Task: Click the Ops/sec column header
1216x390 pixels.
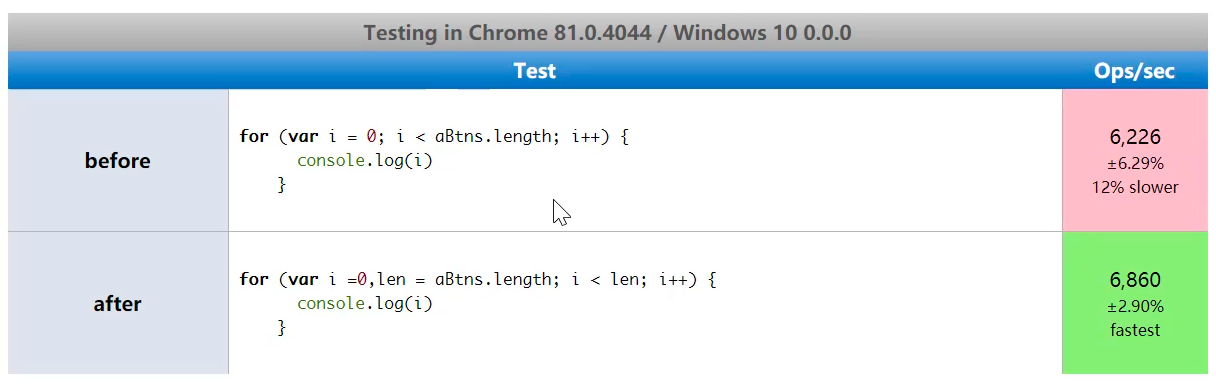Action: pos(1135,71)
